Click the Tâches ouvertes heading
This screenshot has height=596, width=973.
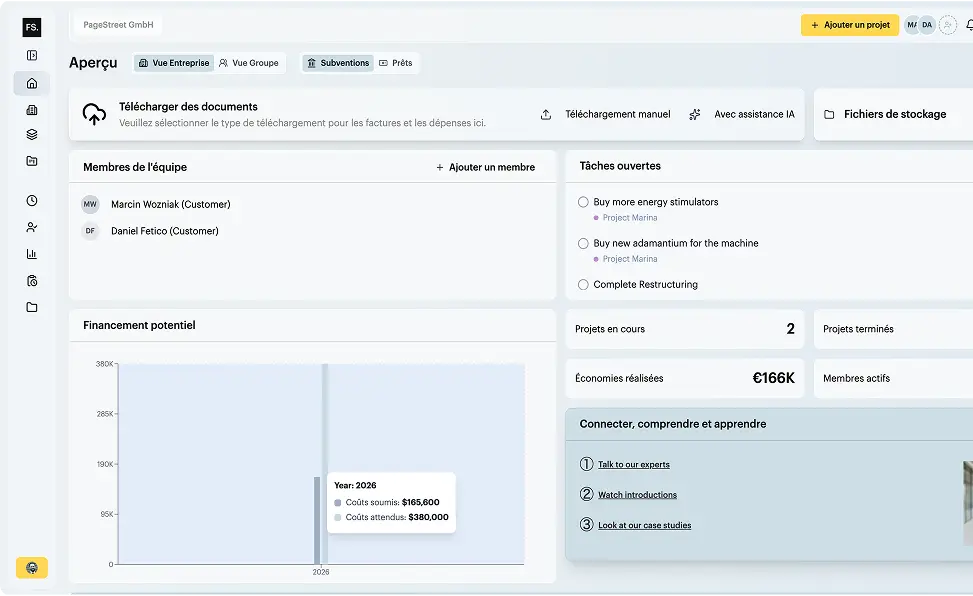[620, 166]
